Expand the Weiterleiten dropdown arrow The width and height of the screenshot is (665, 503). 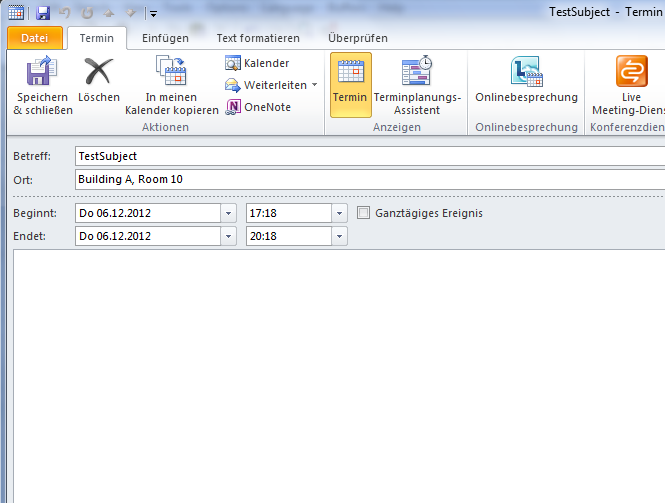coord(314,85)
